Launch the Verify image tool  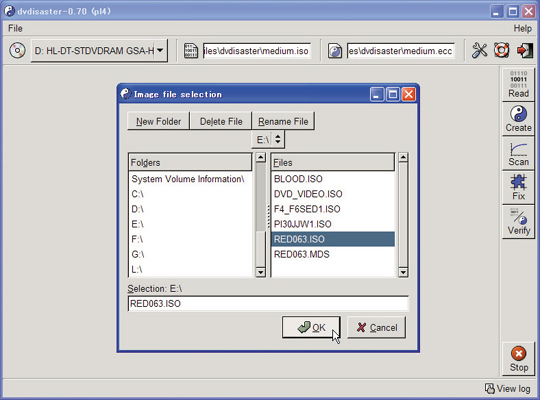518,222
